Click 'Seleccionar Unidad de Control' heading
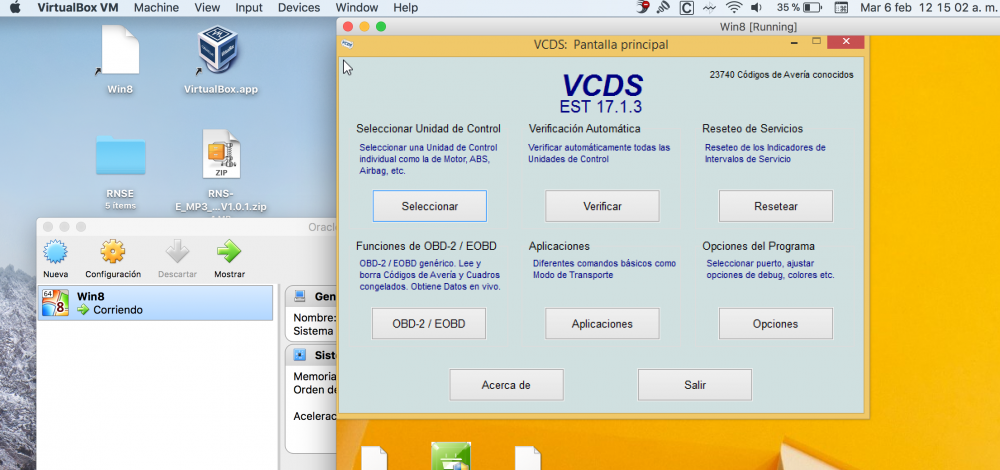This screenshot has height=470, width=1000. click(429, 129)
